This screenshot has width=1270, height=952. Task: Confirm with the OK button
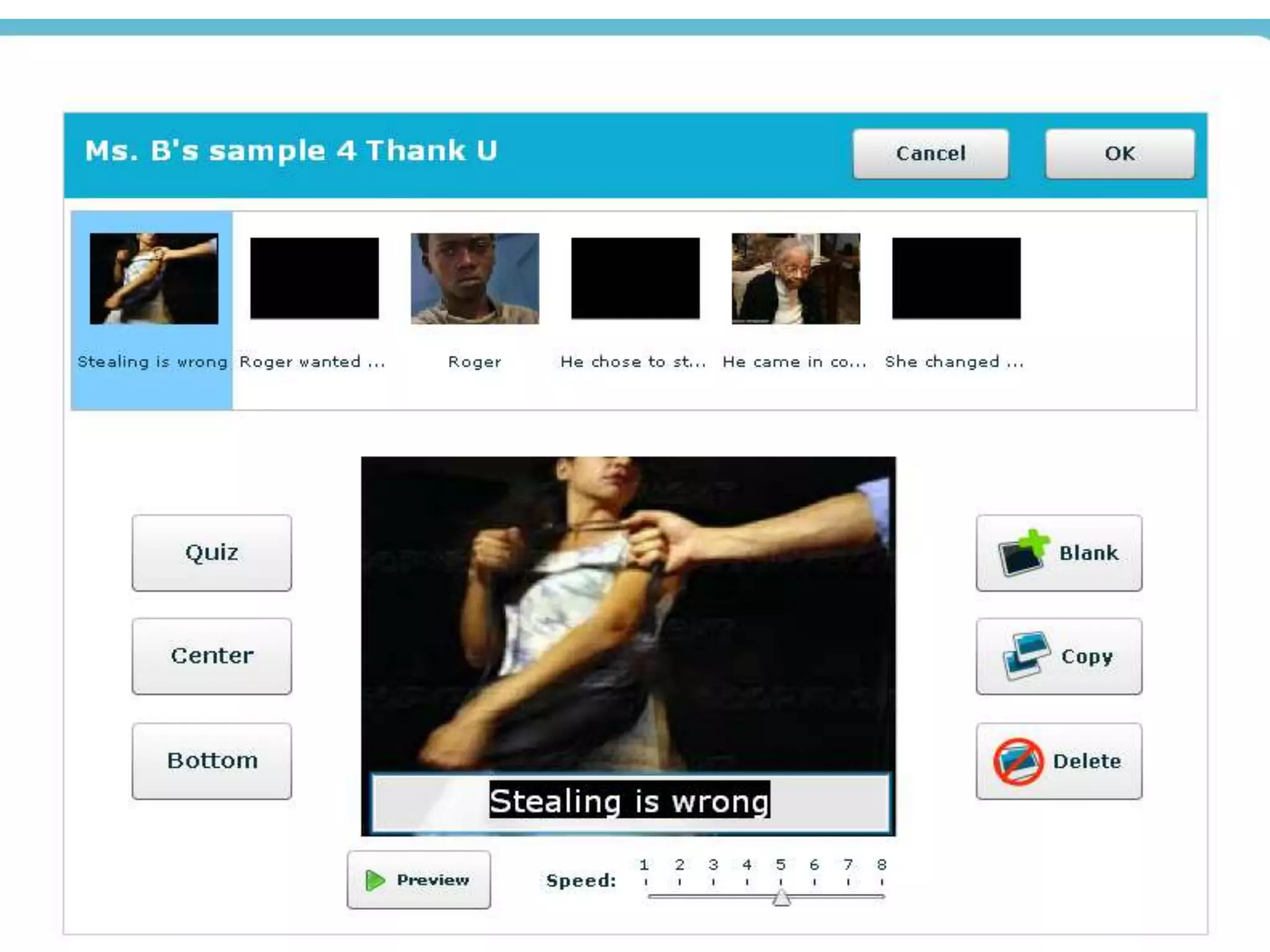pyautogui.click(x=1119, y=154)
